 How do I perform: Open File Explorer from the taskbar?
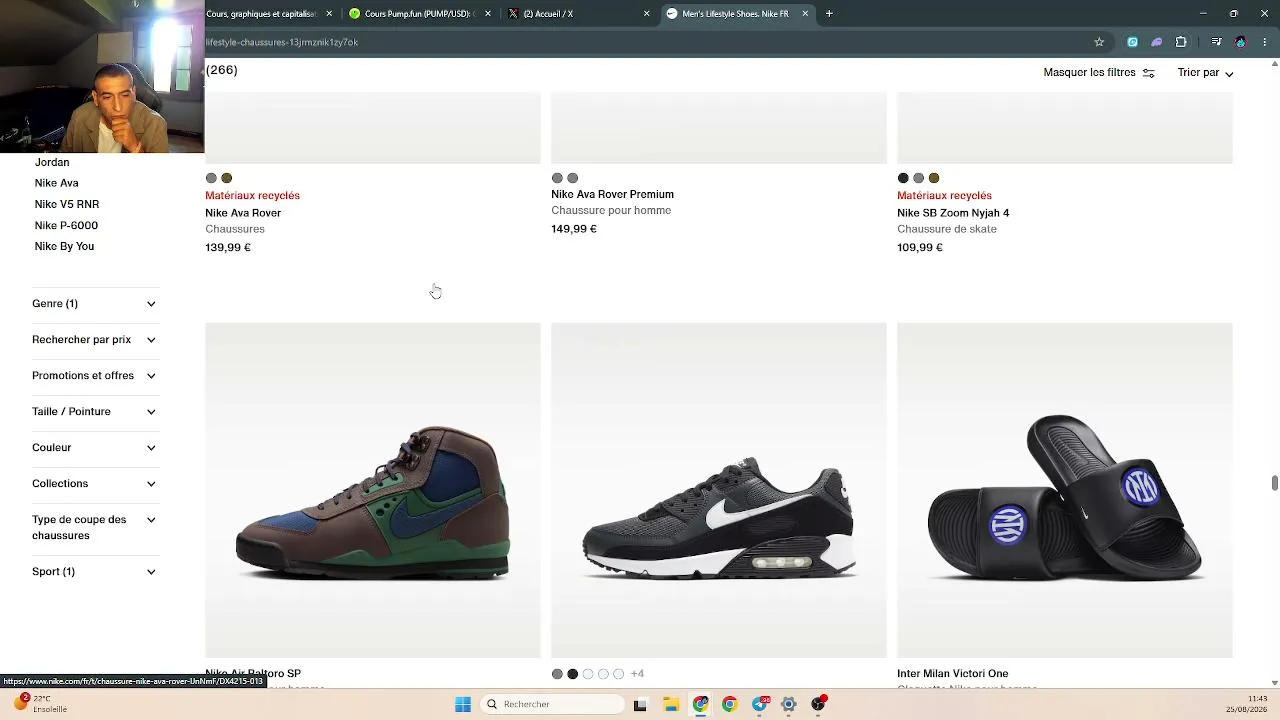pos(671,704)
